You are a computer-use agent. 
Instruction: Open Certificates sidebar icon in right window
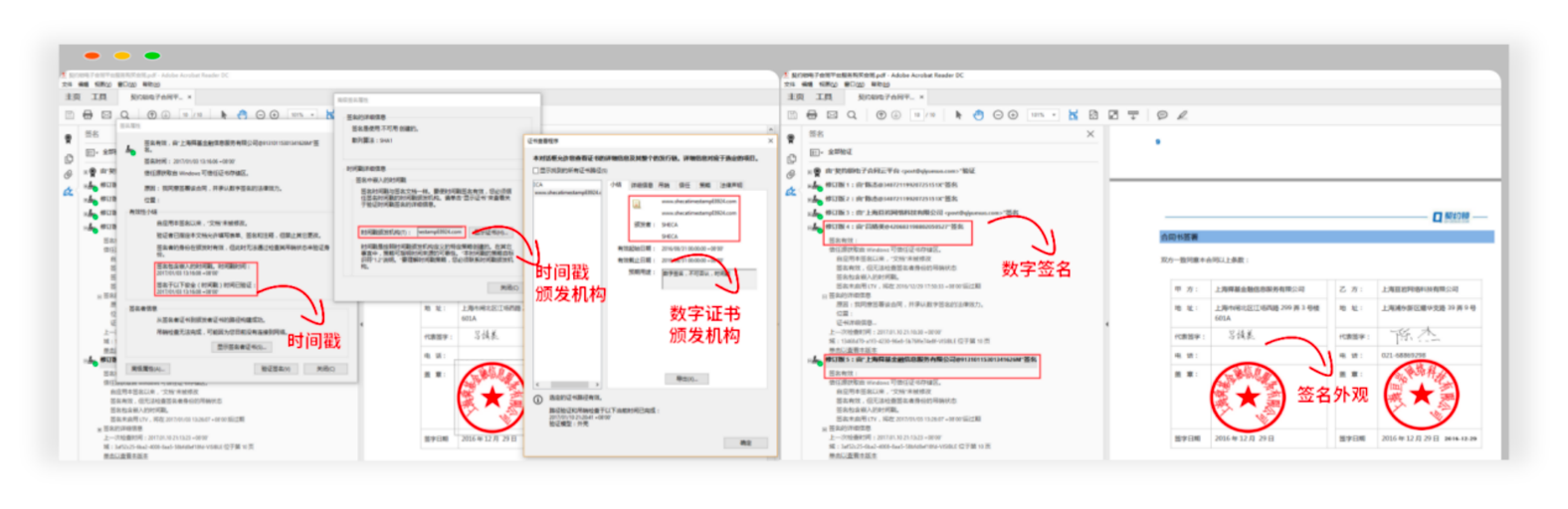791,139
